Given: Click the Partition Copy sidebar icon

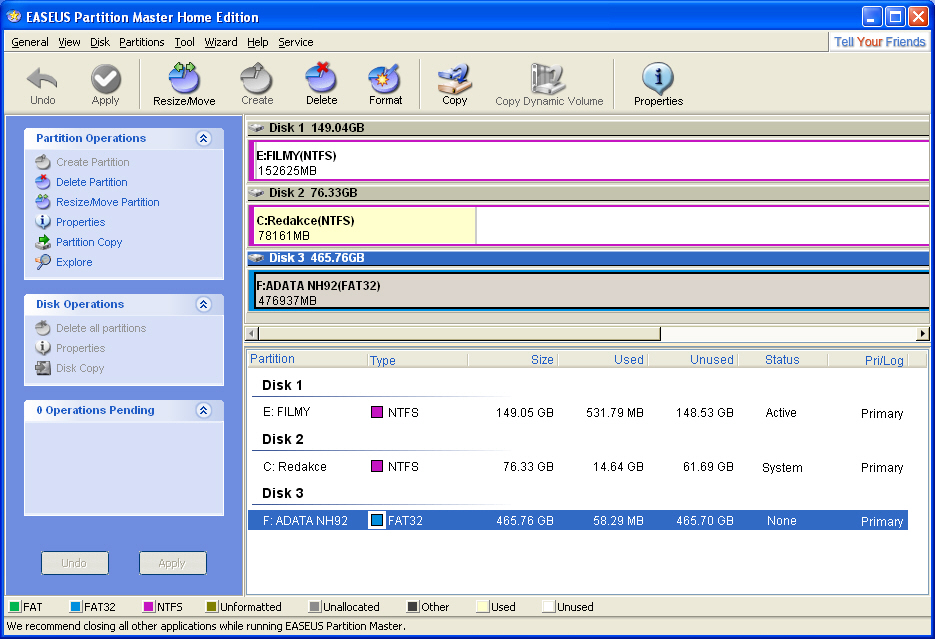Looking at the screenshot, I should (x=43, y=242).
